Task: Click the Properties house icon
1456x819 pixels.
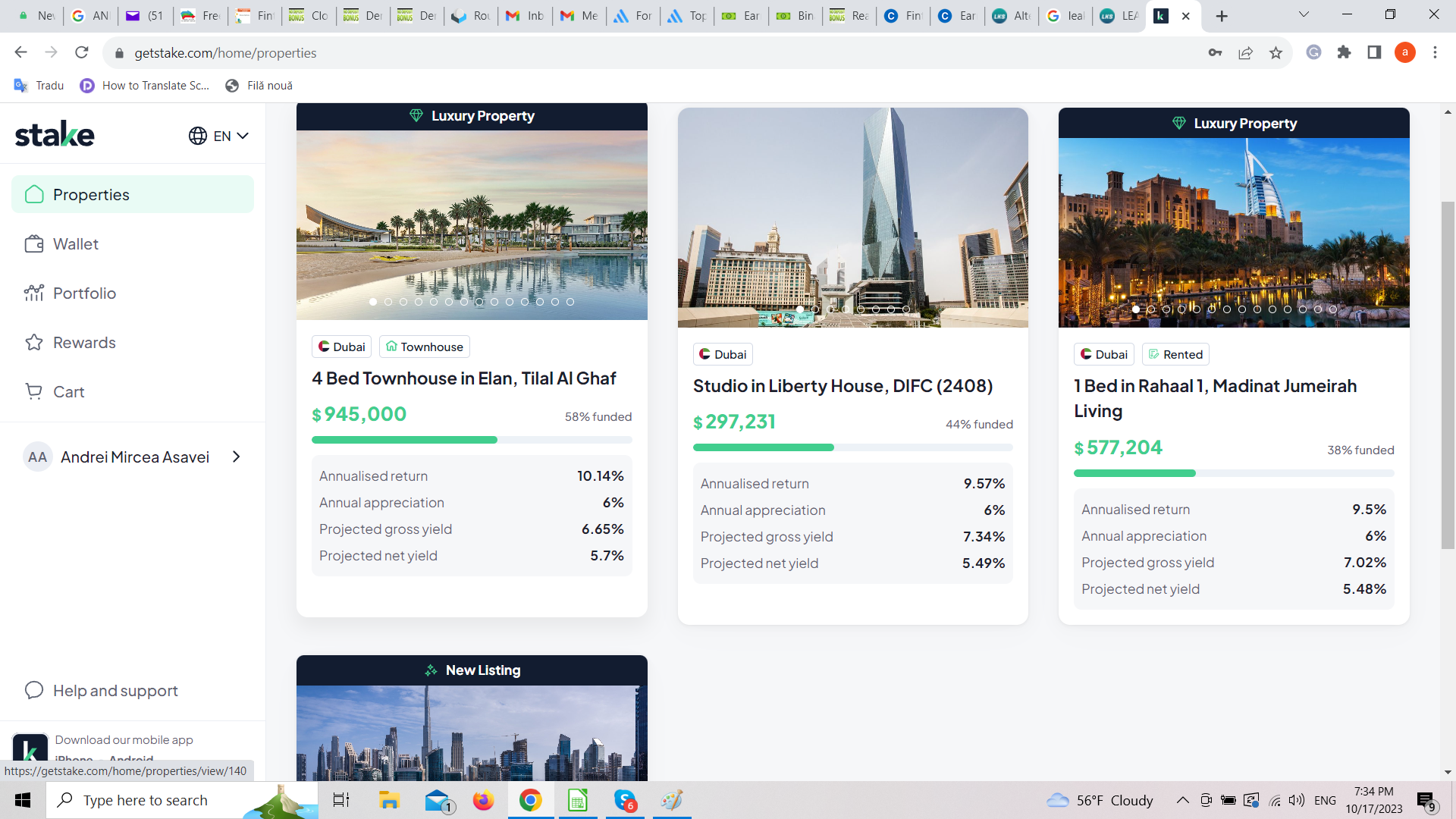Action: point(34,195)
